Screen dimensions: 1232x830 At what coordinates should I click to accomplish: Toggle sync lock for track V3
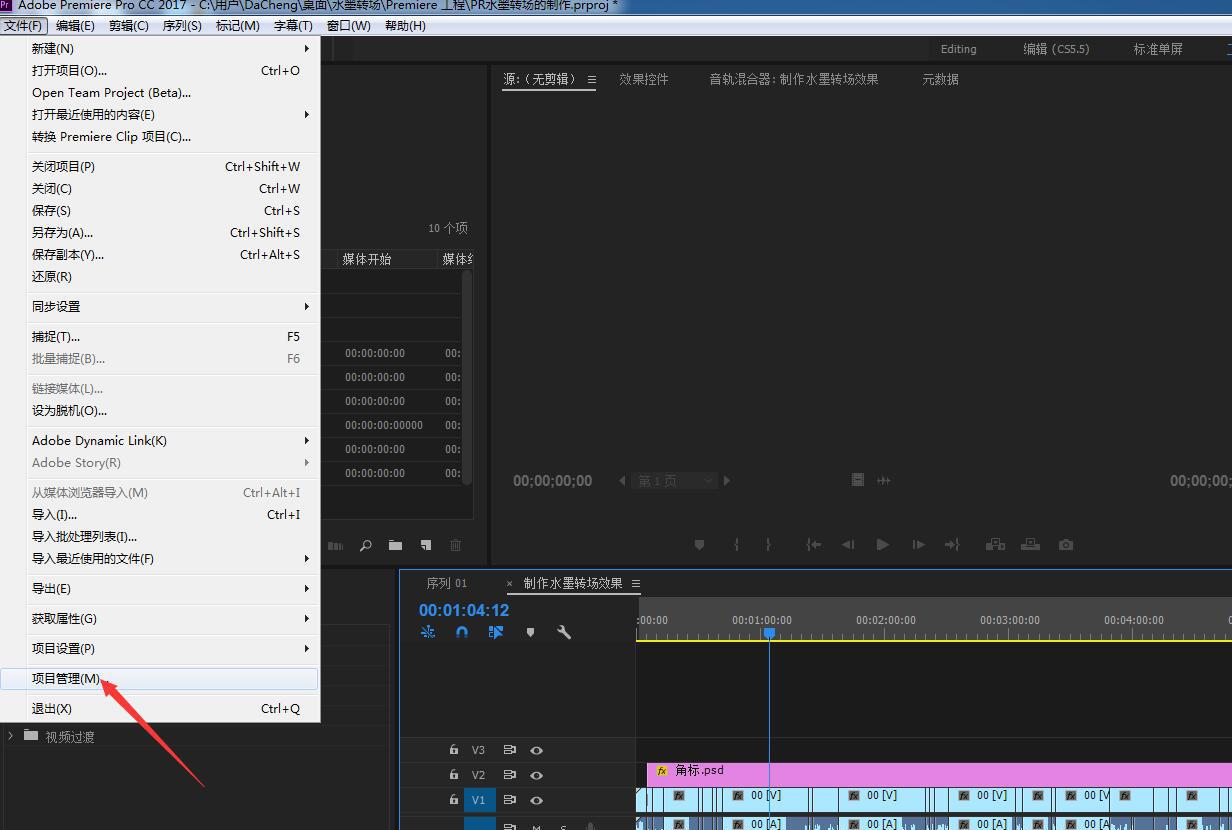[509, 750]
